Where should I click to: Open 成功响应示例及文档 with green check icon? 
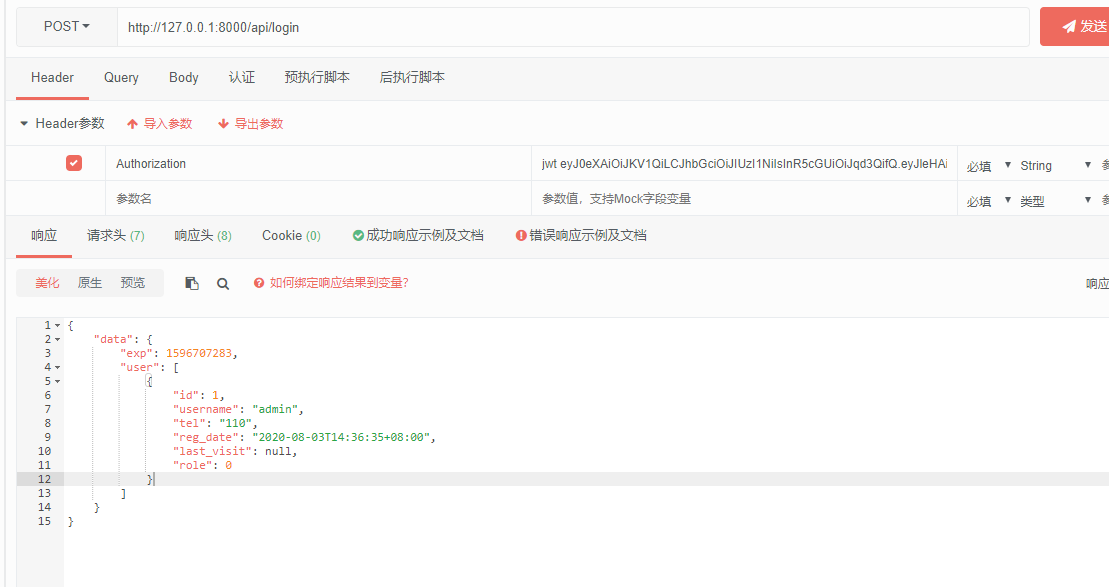pos(418,236)
